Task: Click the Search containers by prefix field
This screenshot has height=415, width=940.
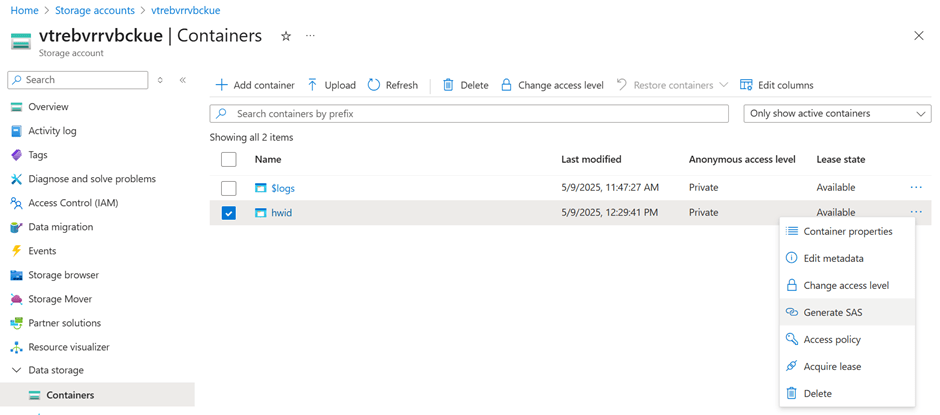Action: point(470,114)
